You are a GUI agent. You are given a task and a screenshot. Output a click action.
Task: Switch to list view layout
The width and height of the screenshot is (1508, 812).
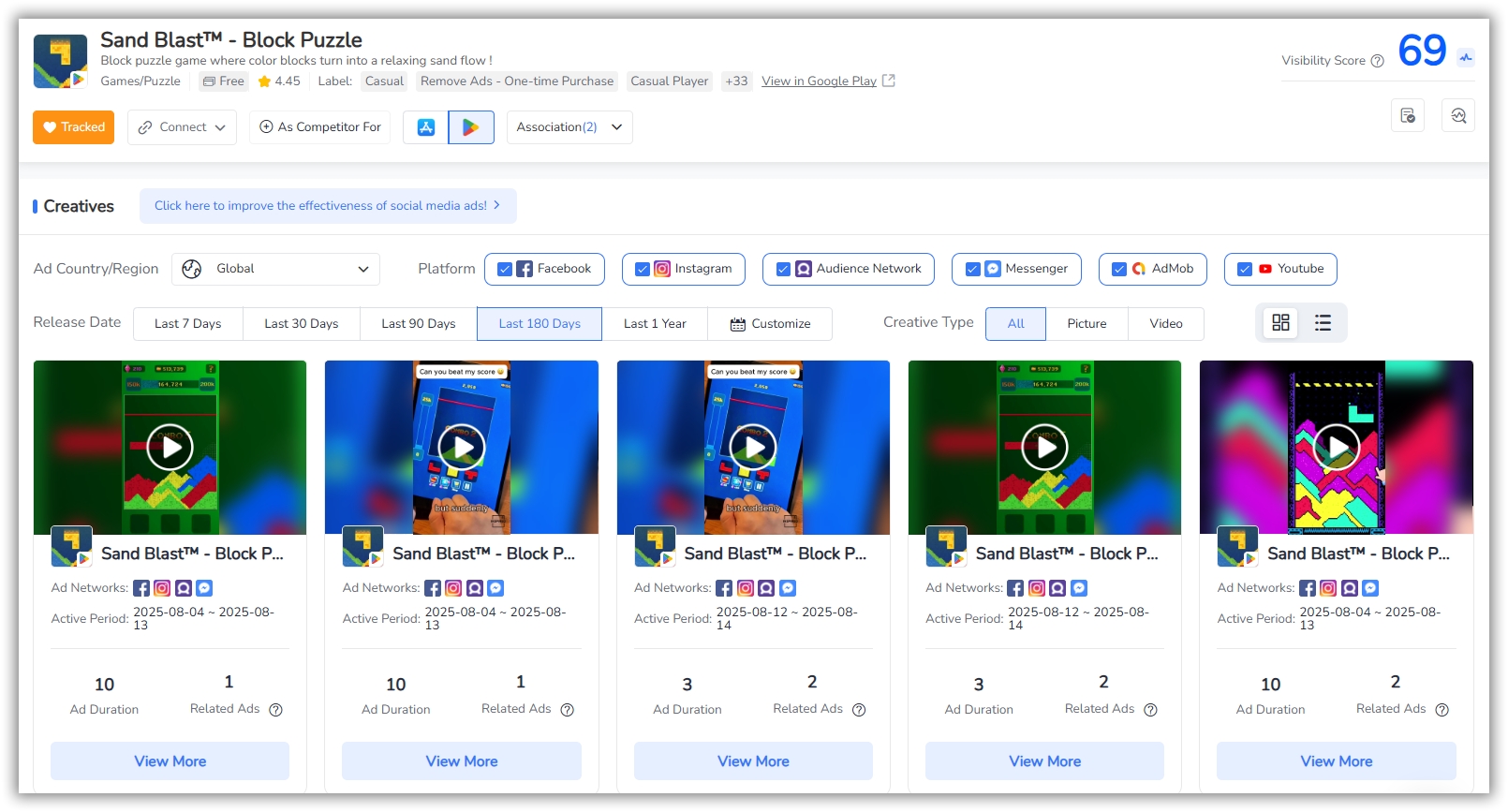click(1323, 323)
